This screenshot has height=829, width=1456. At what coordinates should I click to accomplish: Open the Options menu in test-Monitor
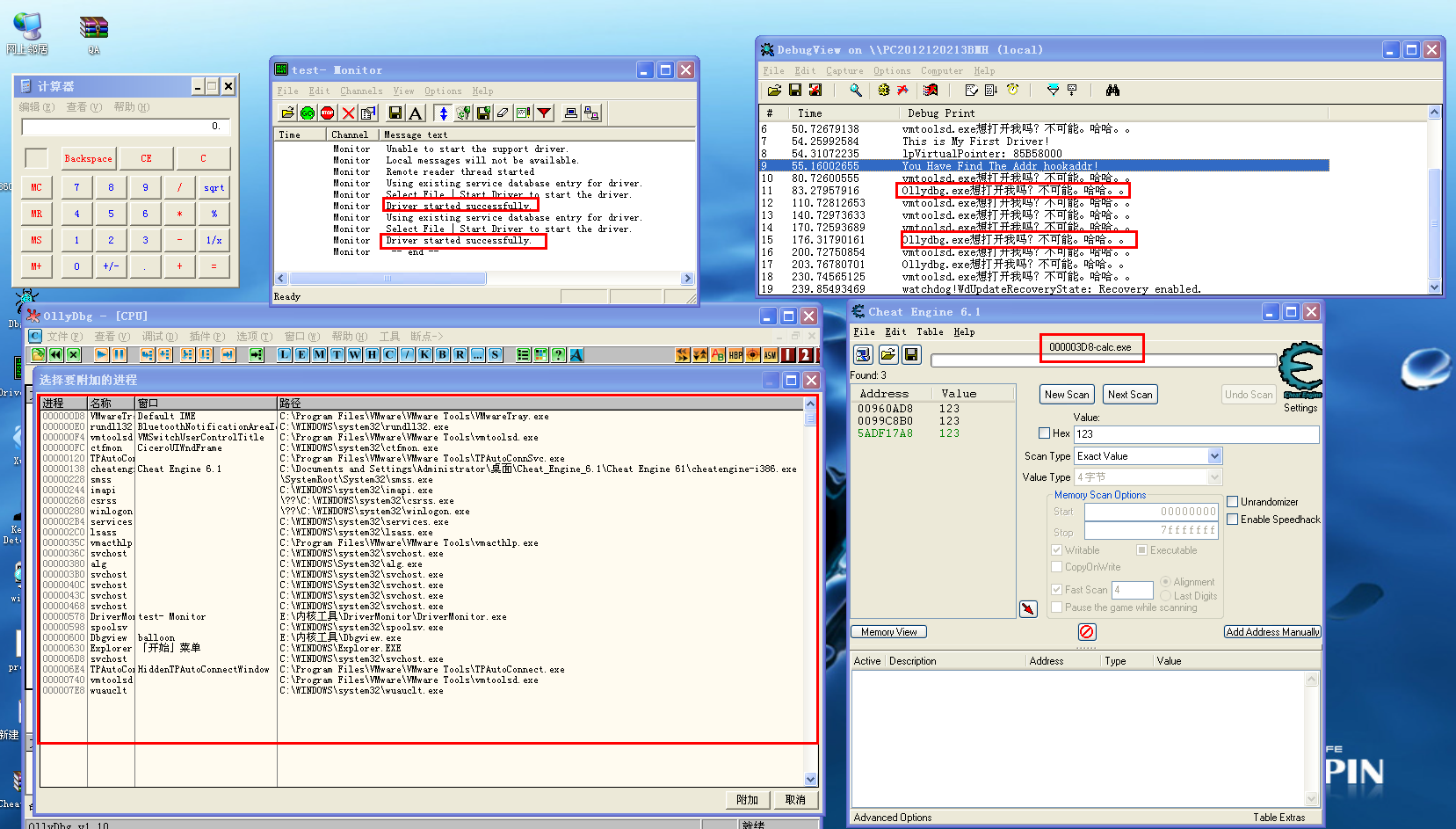click(x=443, y=91)
